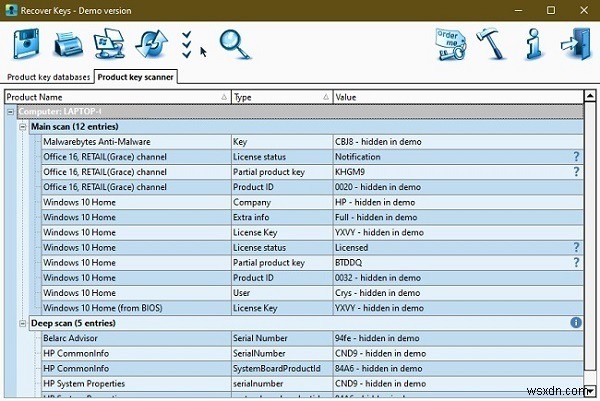The height and width of the screenshot is (401, 600).
Task: Click the info "i" toolbar icon
Action: point(534,44)
